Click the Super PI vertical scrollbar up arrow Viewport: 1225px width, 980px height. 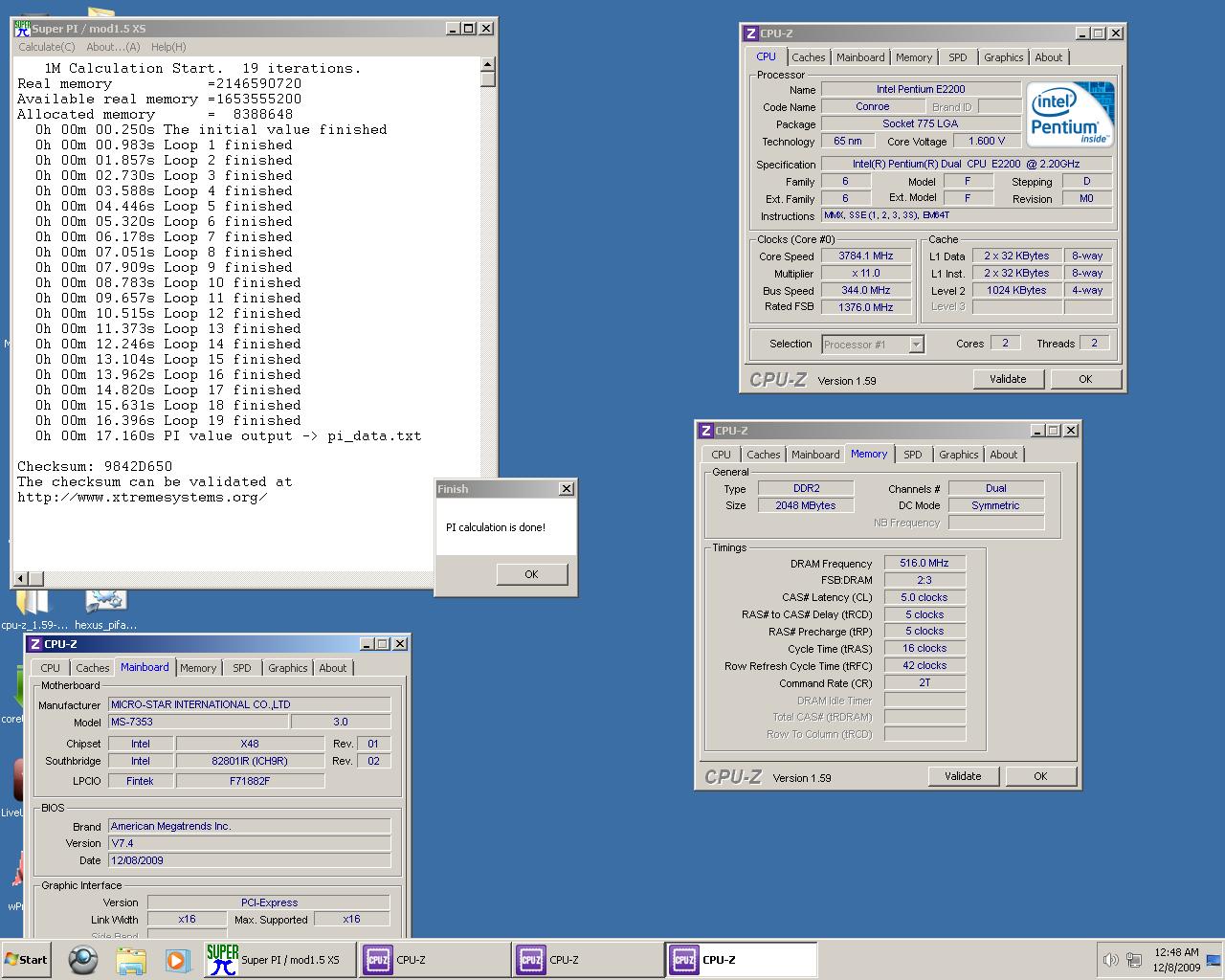click(488, 65)
